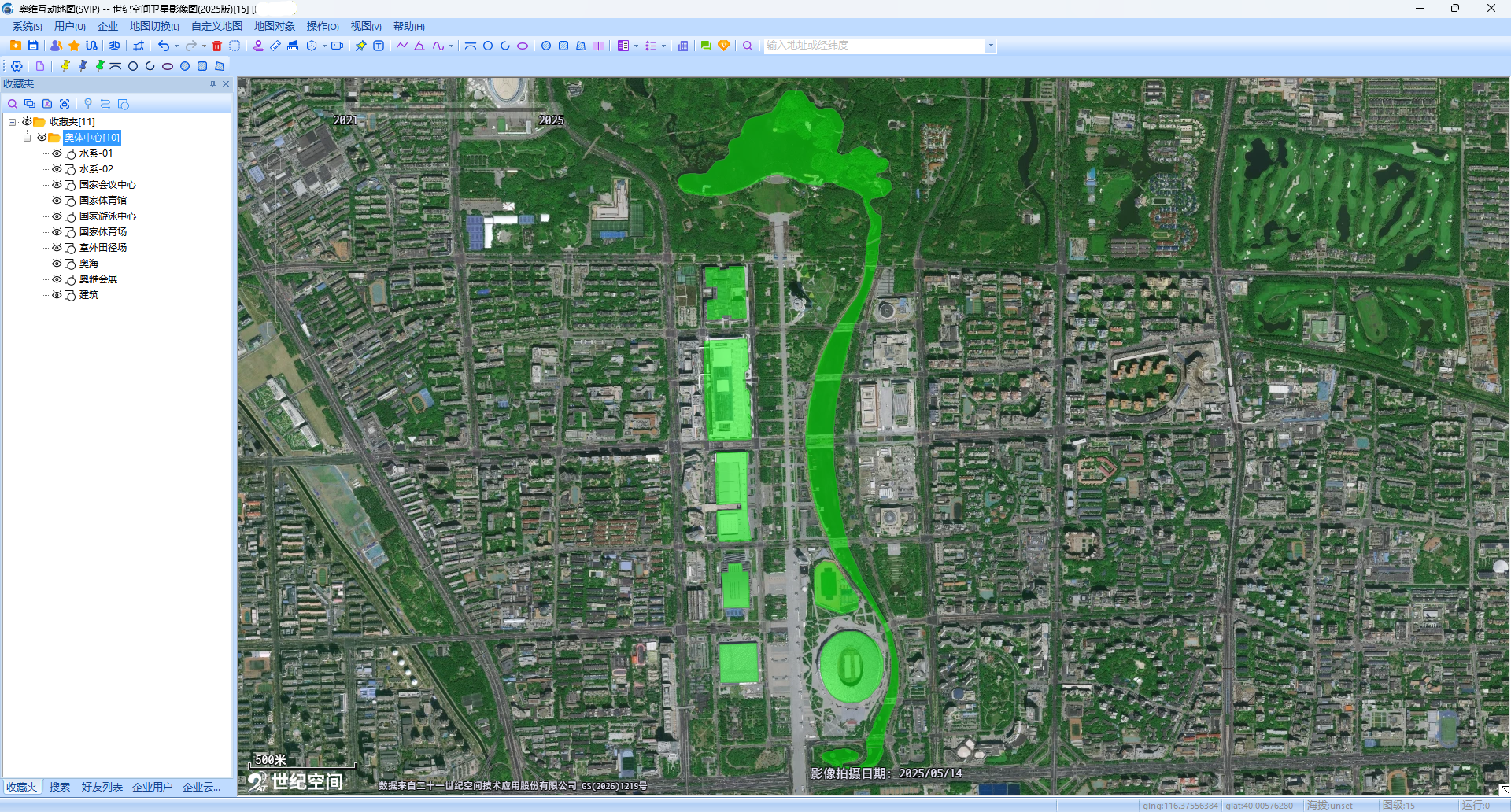Viewport: 1511px width, 812px height.
Task: Click the address or coordinates input field
Action: coord(874,46)
